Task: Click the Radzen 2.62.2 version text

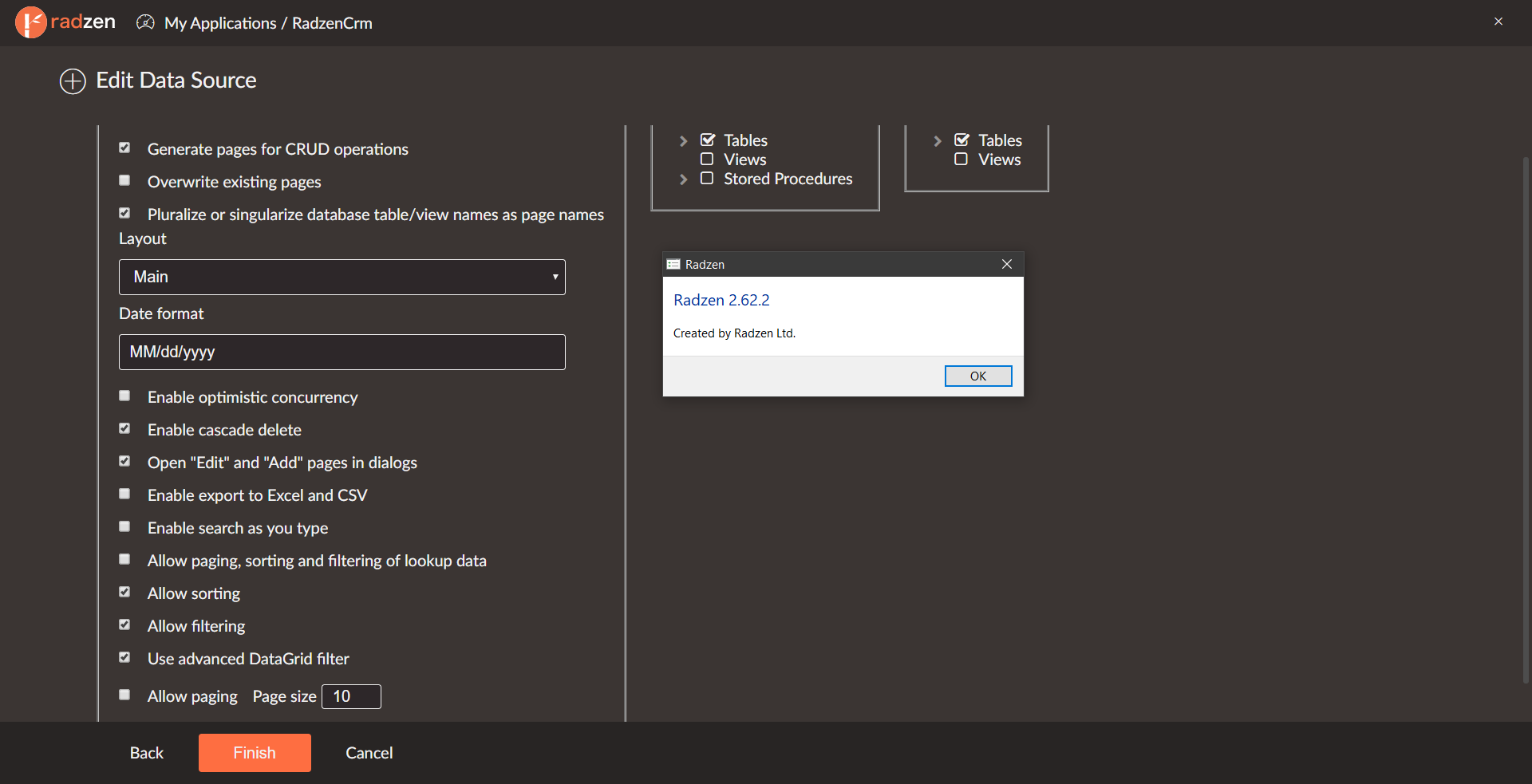Action: (721, 300)
